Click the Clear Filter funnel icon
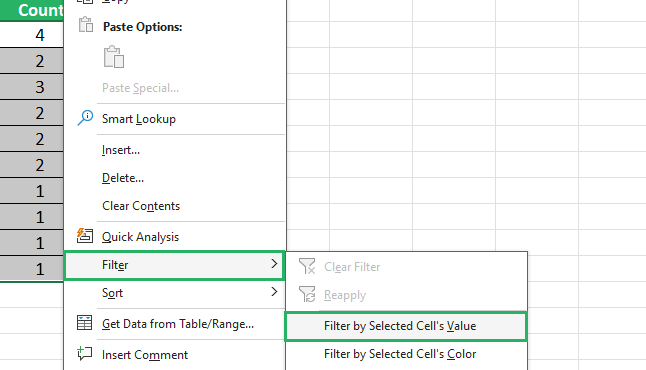Image resolution: width=646 pixels, height=370 pixels. (307, 266)
